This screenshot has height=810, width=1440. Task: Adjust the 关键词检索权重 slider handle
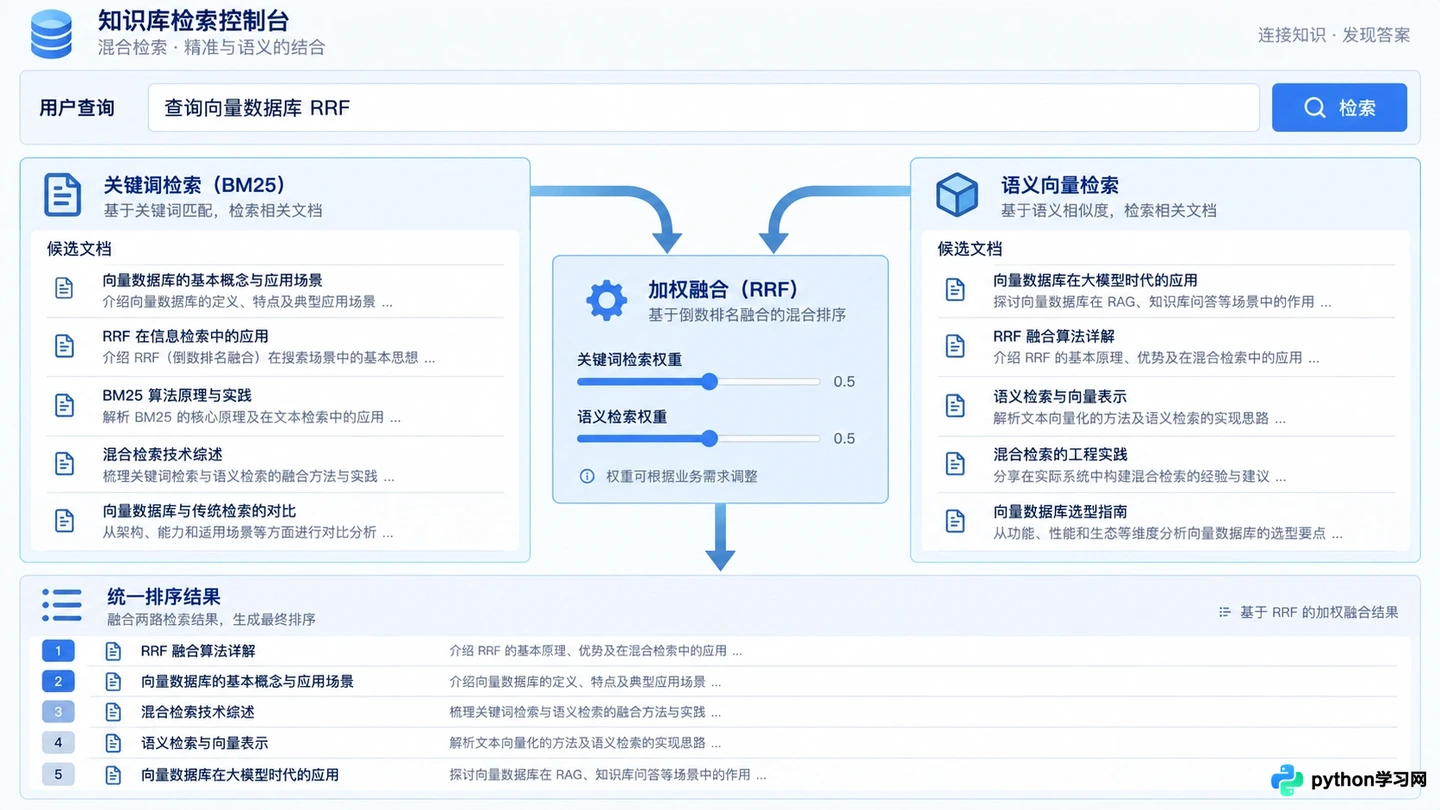709,381
